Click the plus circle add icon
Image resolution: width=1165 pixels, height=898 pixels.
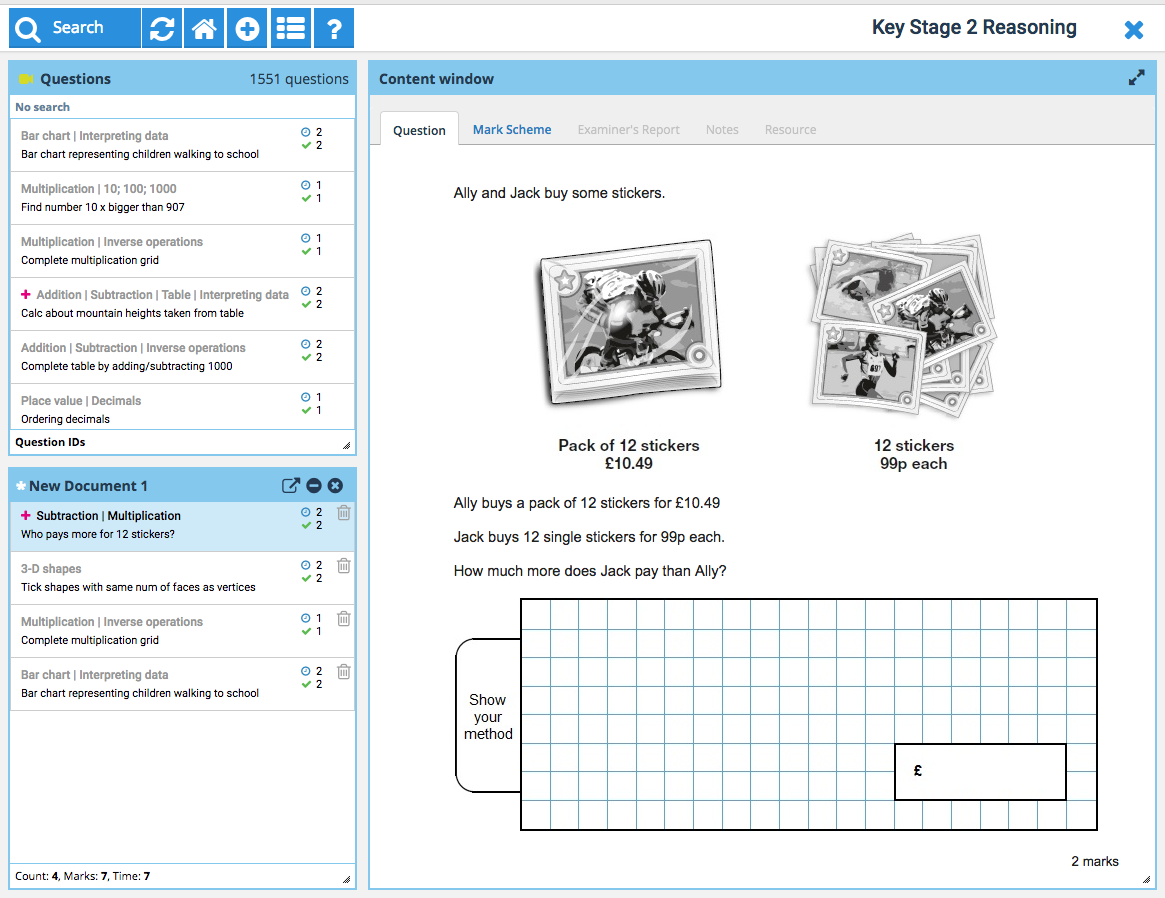(247, 29)
